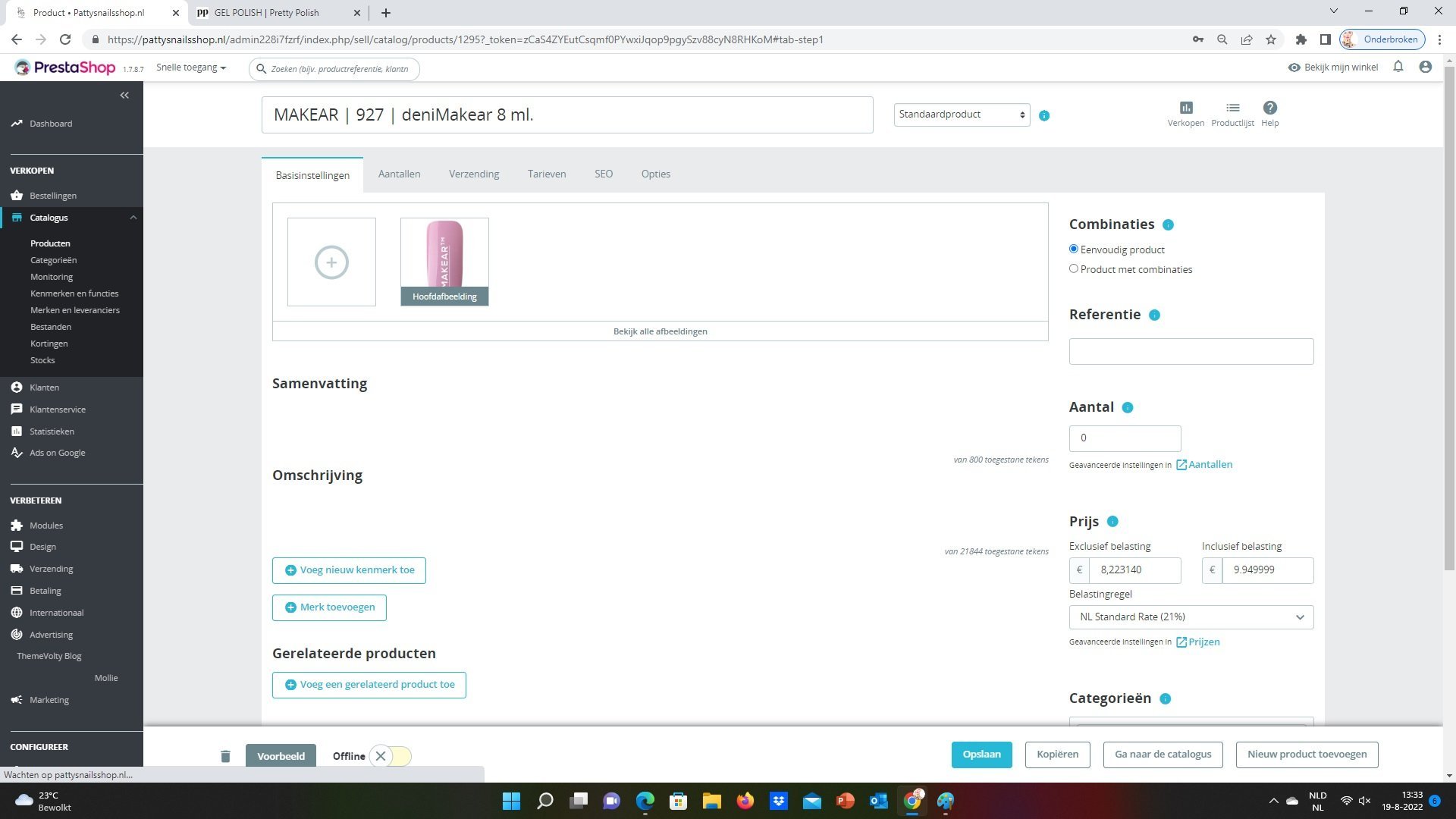
Task: Open Snelle toegang quick access menu
Action: pos(191,67)
